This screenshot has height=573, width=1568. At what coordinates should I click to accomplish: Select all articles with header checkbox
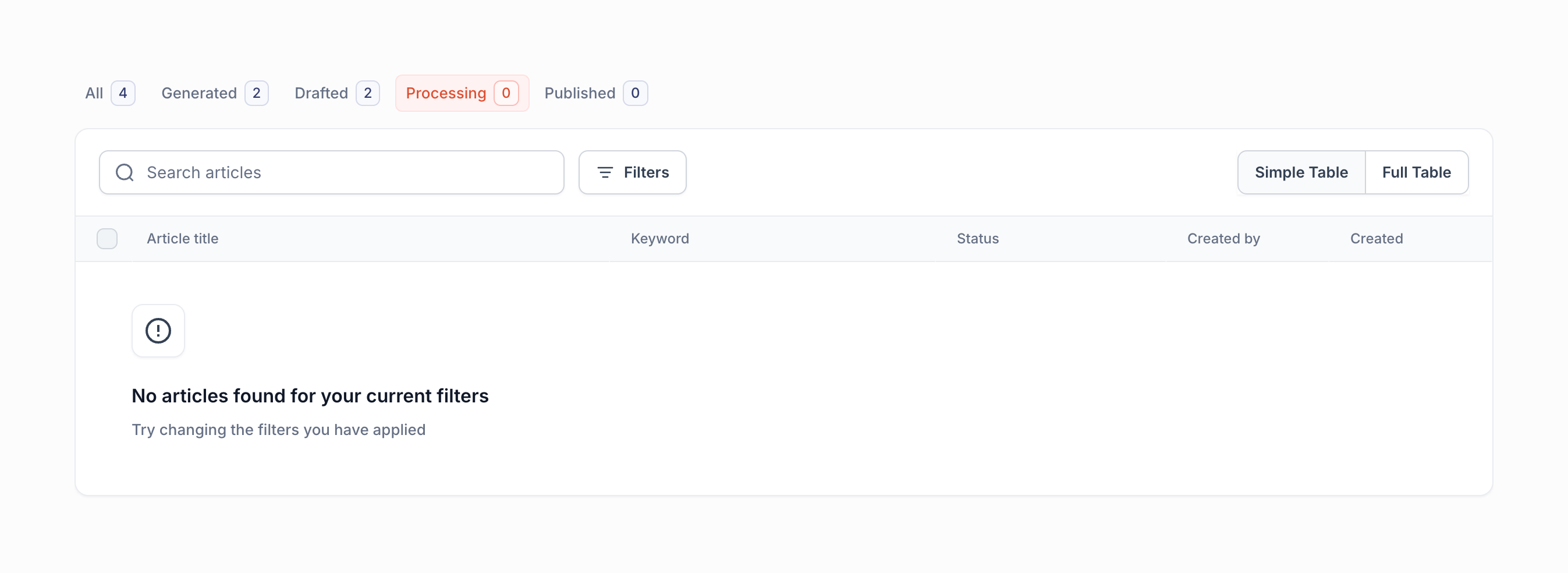point(107,239)
